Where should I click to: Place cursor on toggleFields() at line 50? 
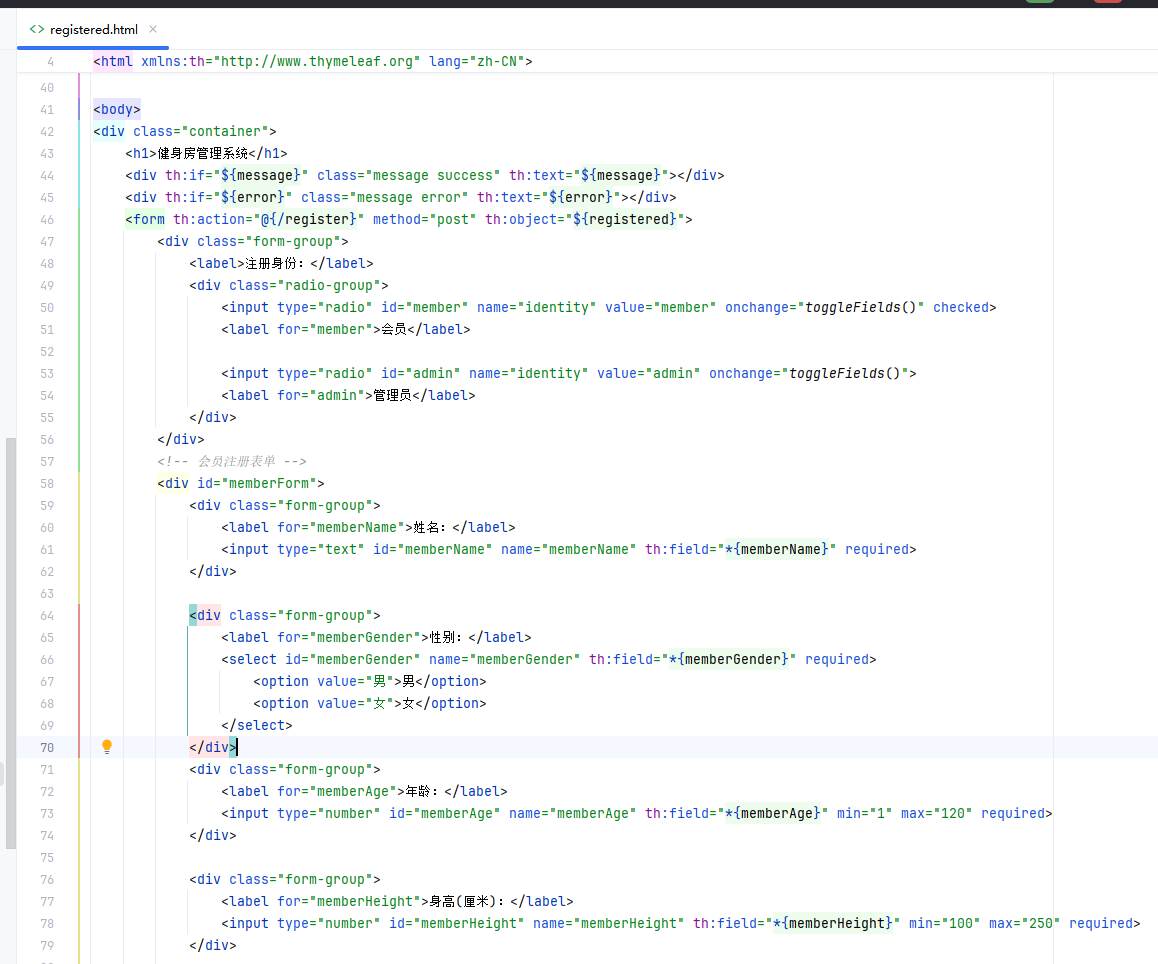pyautogui.click(x=860, y=307)
